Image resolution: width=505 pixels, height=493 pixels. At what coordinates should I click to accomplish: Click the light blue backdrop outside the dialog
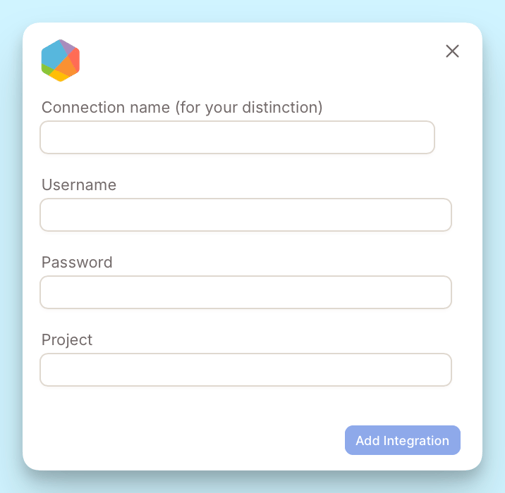pyautogui.click(x=252, y=10)
